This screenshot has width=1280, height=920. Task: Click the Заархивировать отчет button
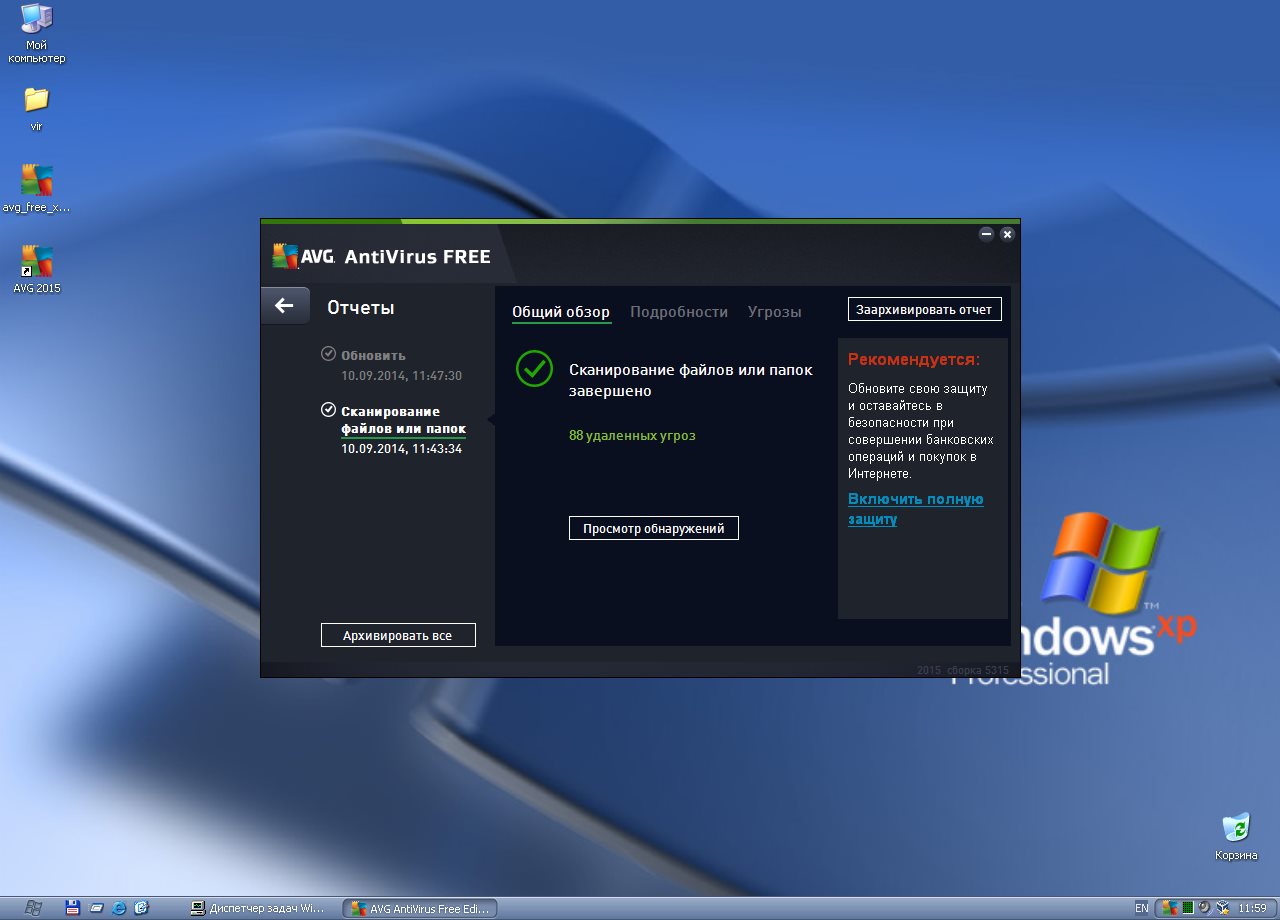click(924, 309)
